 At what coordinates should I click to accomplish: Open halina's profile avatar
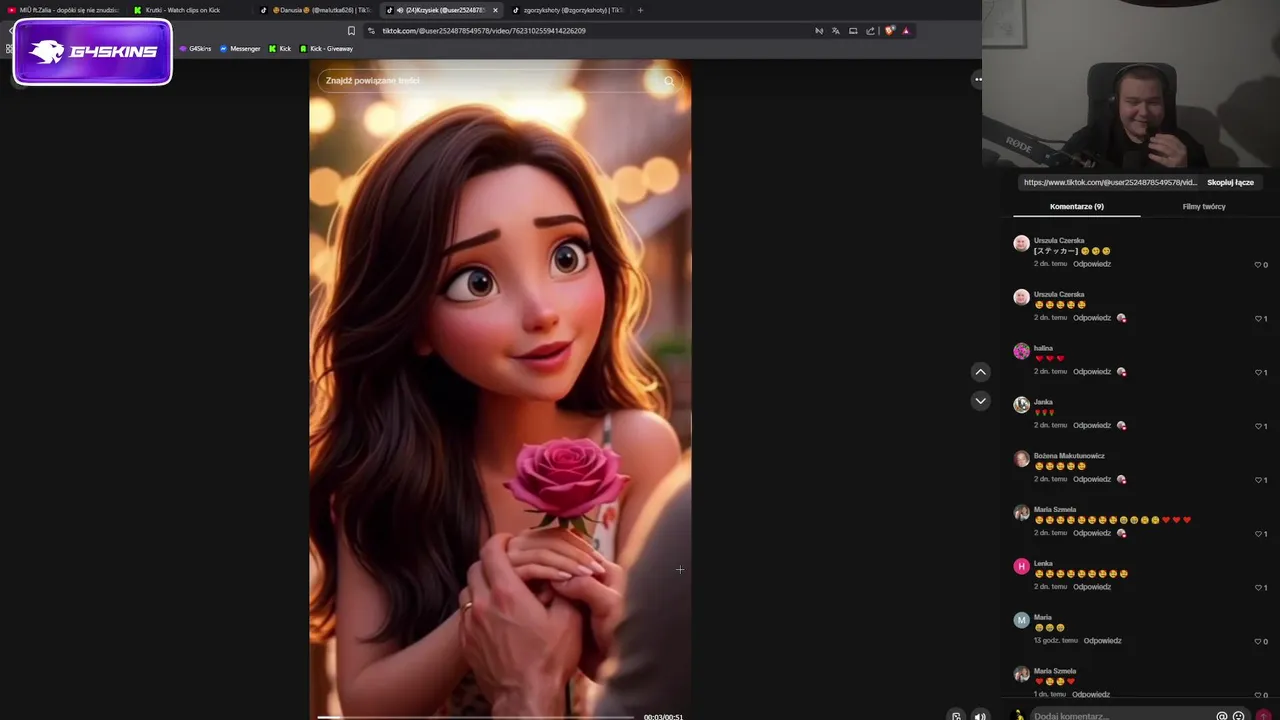coord(1021,351)
